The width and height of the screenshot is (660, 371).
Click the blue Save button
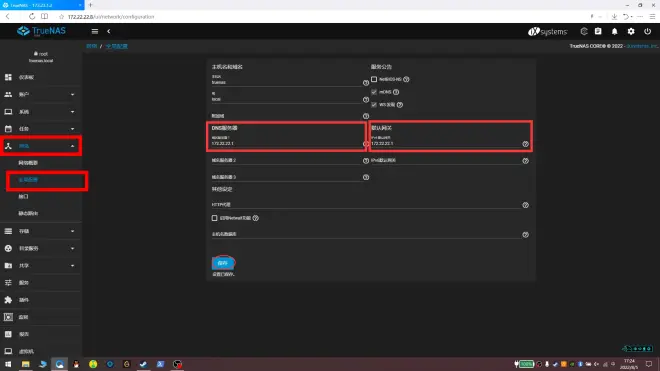(223, 263)
